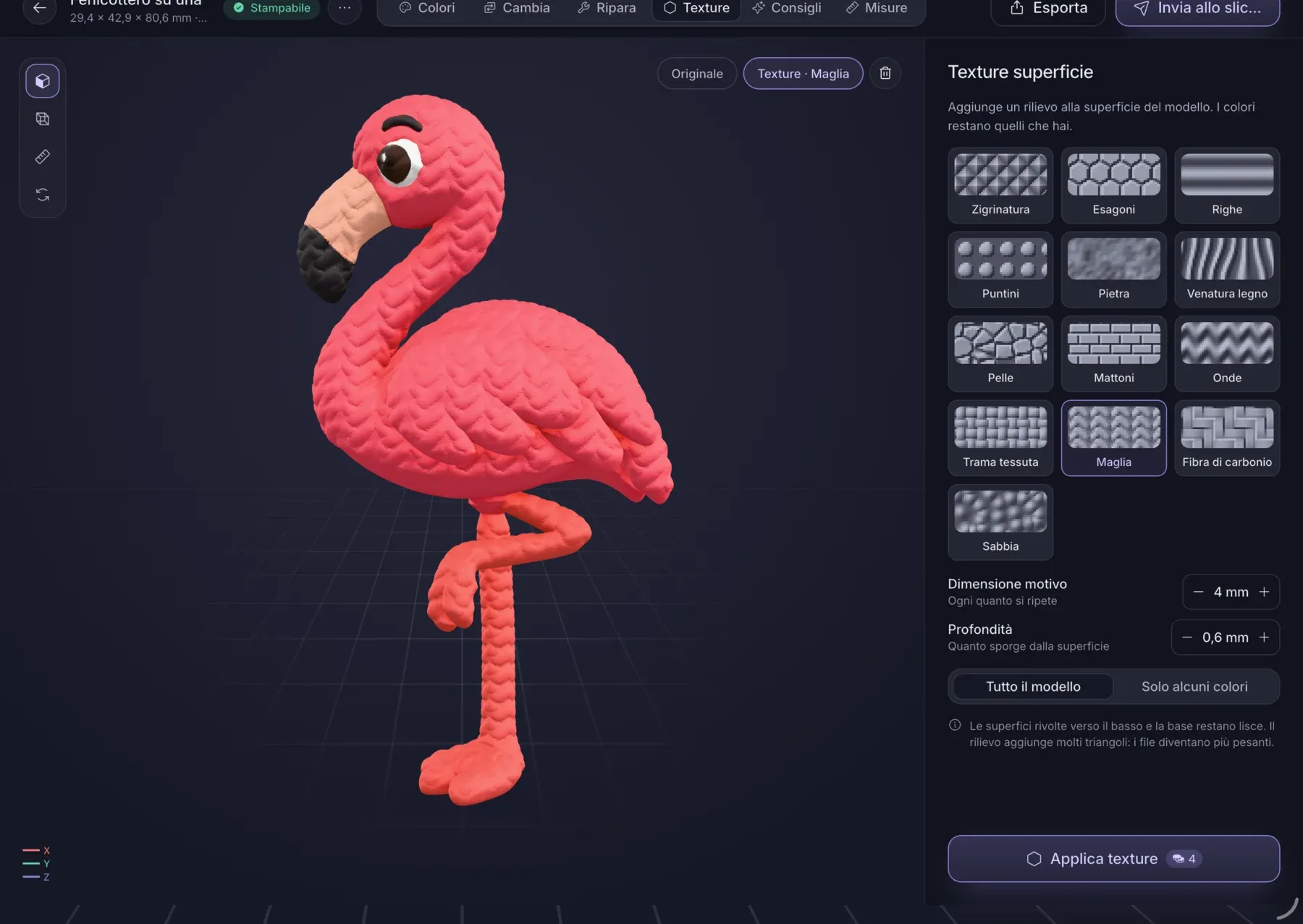Pick the Fibra di carbonio texture
The height and width of the screenshot is (924, 1303).
[1227, 438]
